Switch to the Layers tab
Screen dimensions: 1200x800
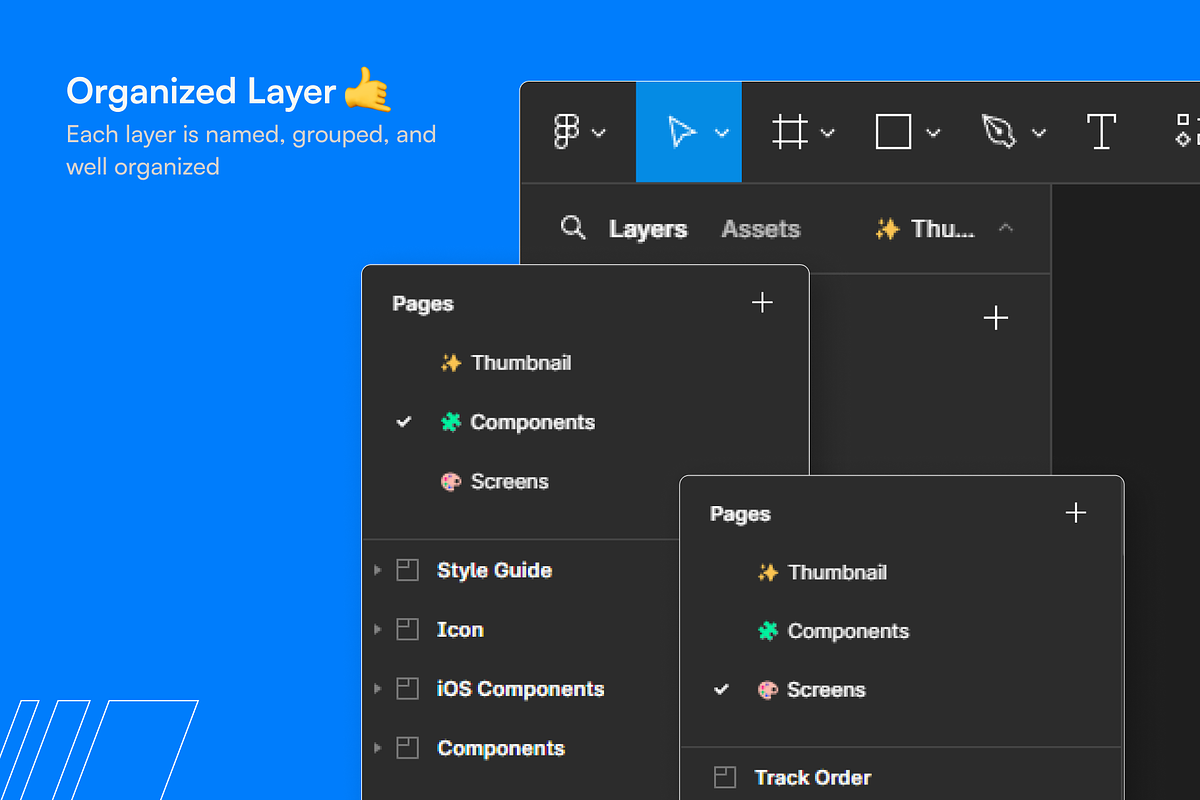648,229
